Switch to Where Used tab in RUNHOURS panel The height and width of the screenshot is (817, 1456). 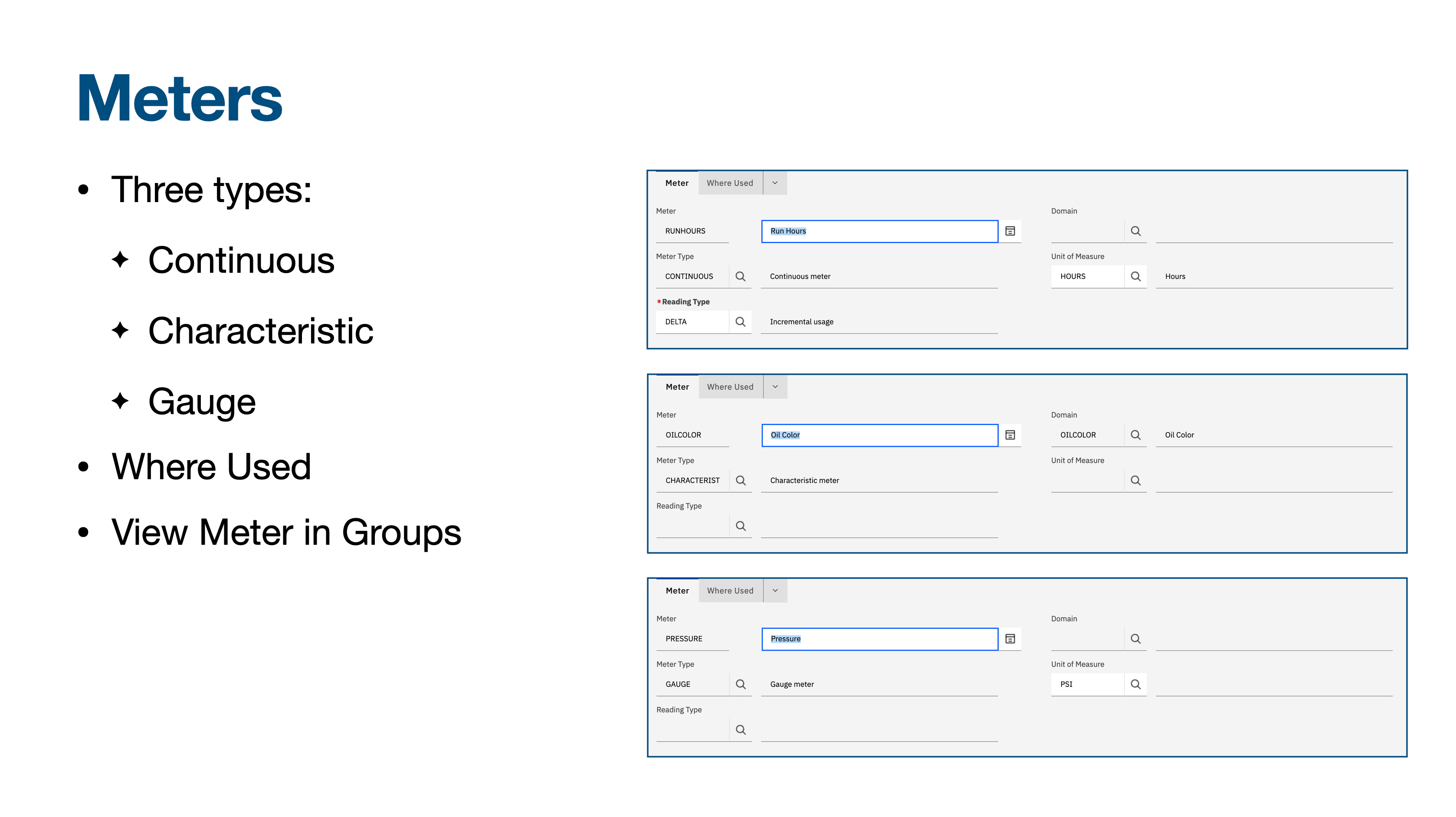click(x=730, y=183)
